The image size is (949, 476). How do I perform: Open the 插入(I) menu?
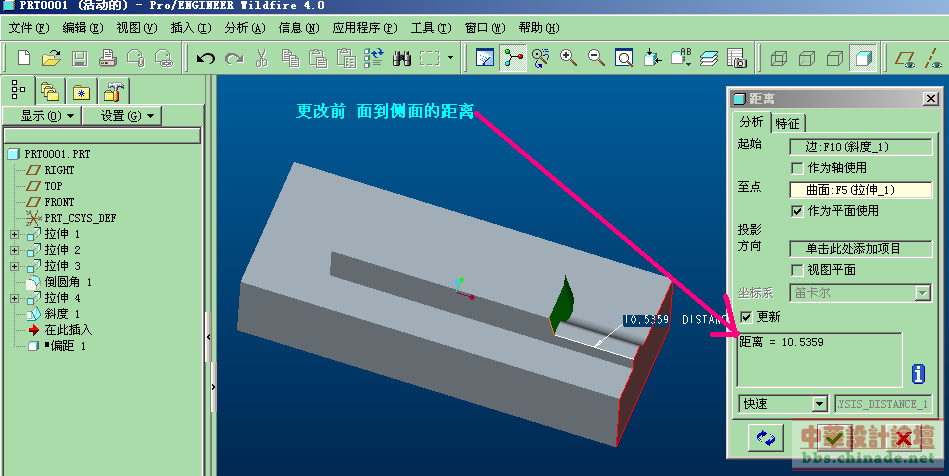pos(191,28)
